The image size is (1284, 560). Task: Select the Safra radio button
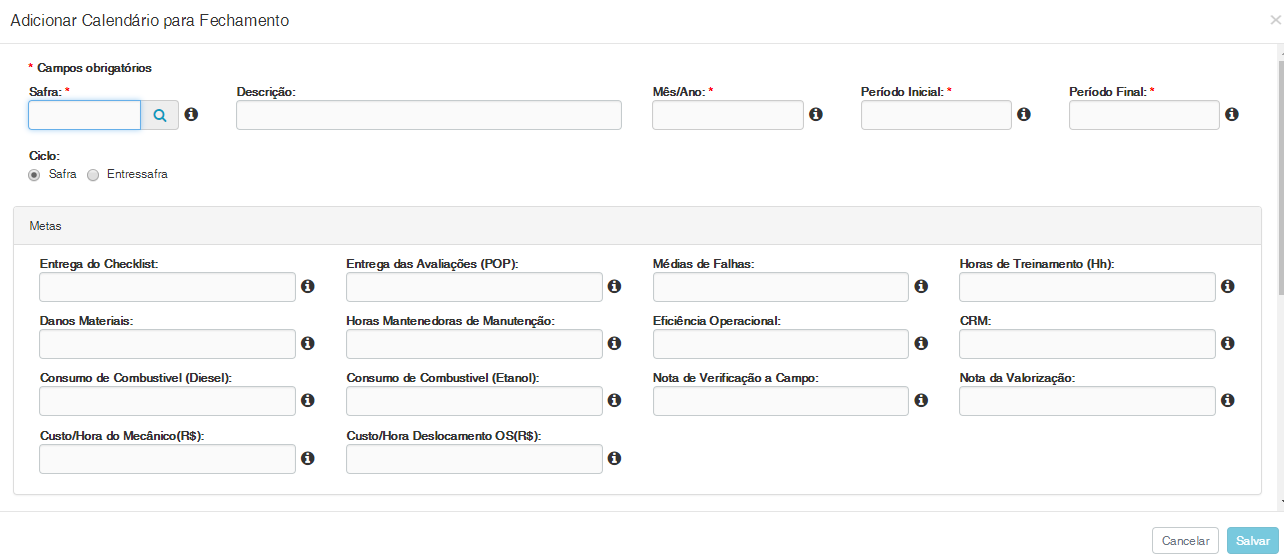click(x=35, y=175)
